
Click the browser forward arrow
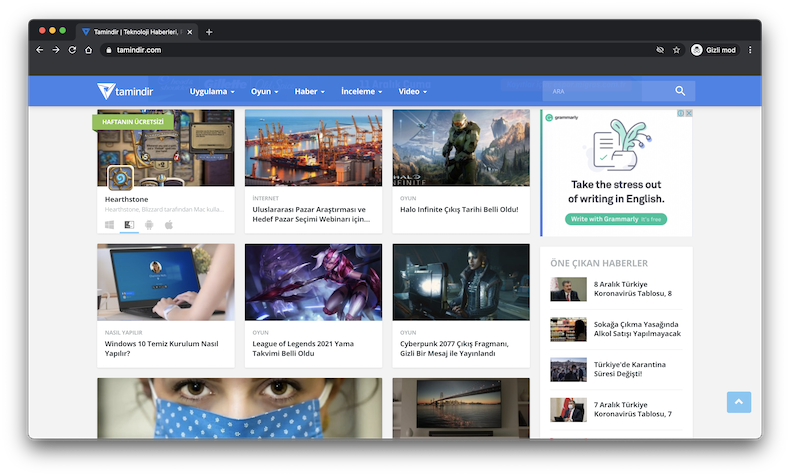coord(56,50)
